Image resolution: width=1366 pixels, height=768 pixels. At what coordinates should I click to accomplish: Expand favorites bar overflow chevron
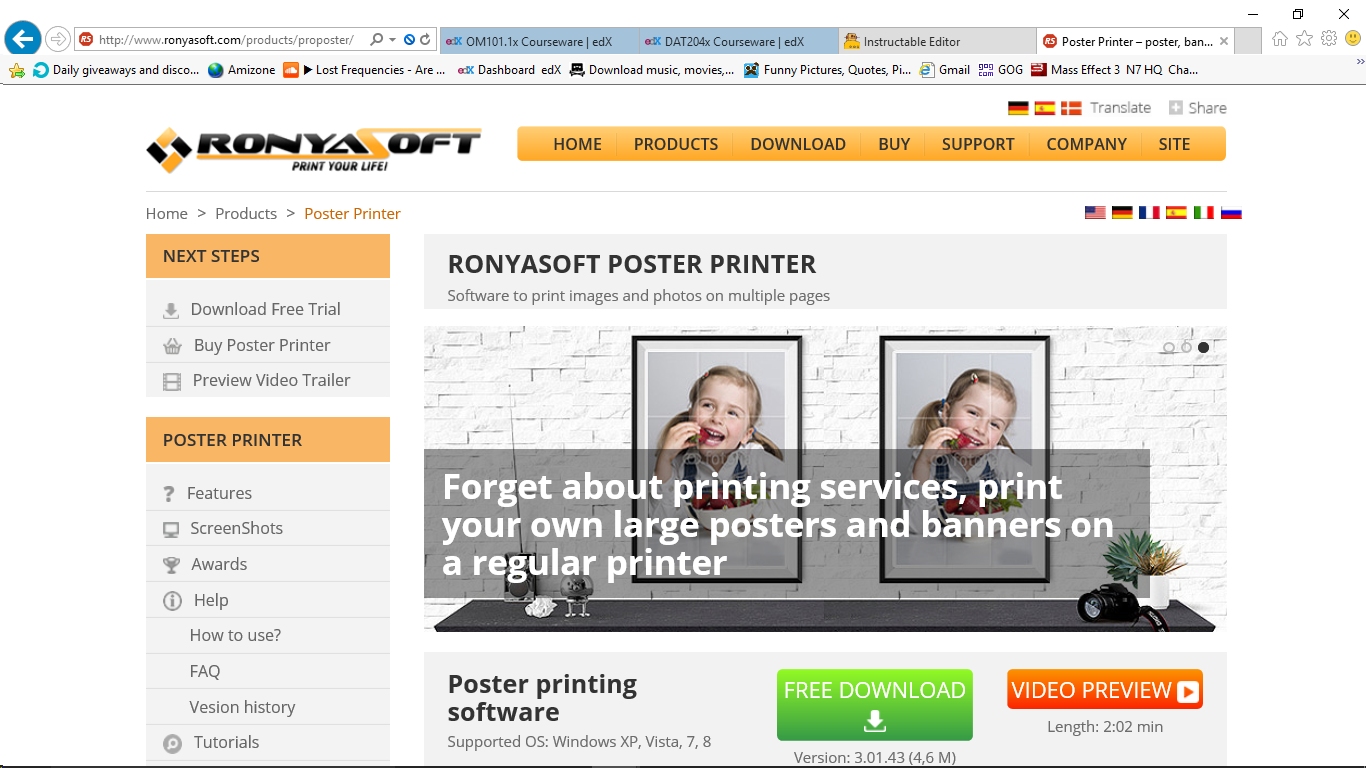coord(1359,62)
